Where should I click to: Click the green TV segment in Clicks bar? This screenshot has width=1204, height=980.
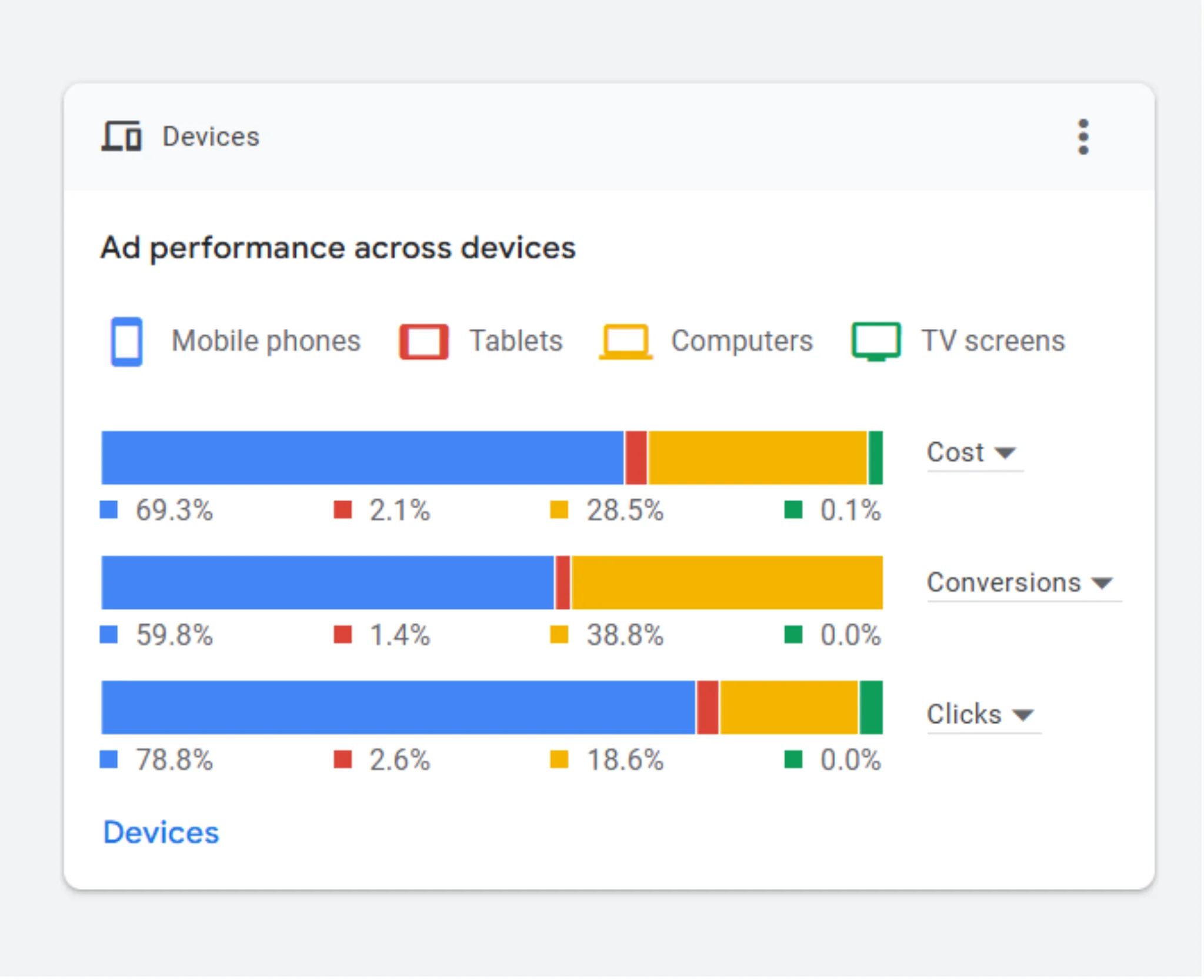coord(871,708)
